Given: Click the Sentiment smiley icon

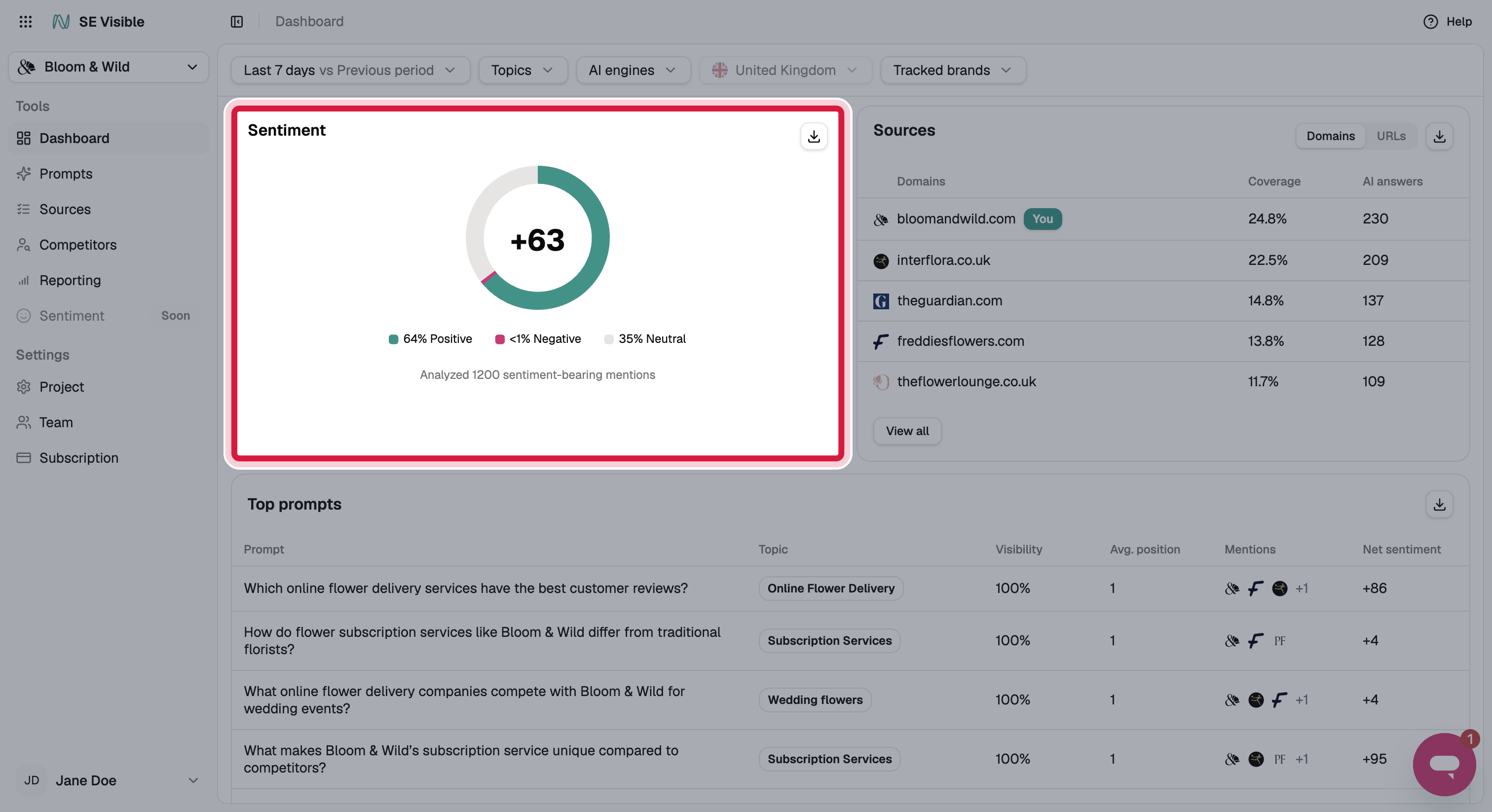Looking at the screenshot, I should [24, 316].
